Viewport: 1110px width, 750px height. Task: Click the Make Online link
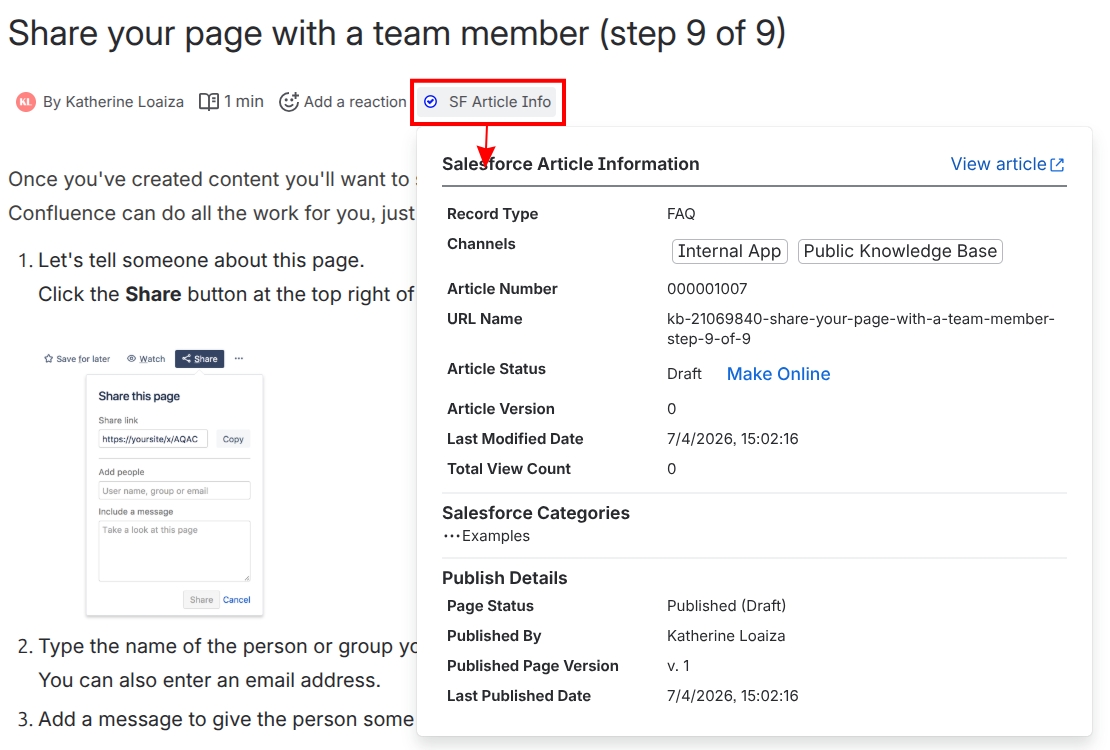pos(778,374)
